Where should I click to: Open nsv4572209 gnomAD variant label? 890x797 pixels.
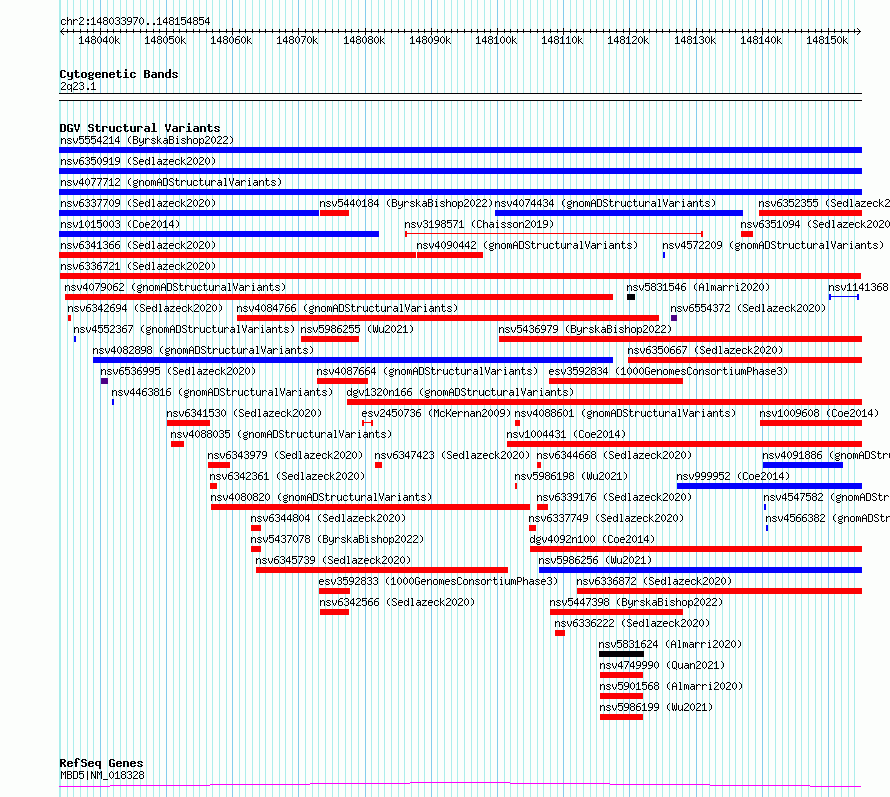pyautogui.click(x=773, y=245)
